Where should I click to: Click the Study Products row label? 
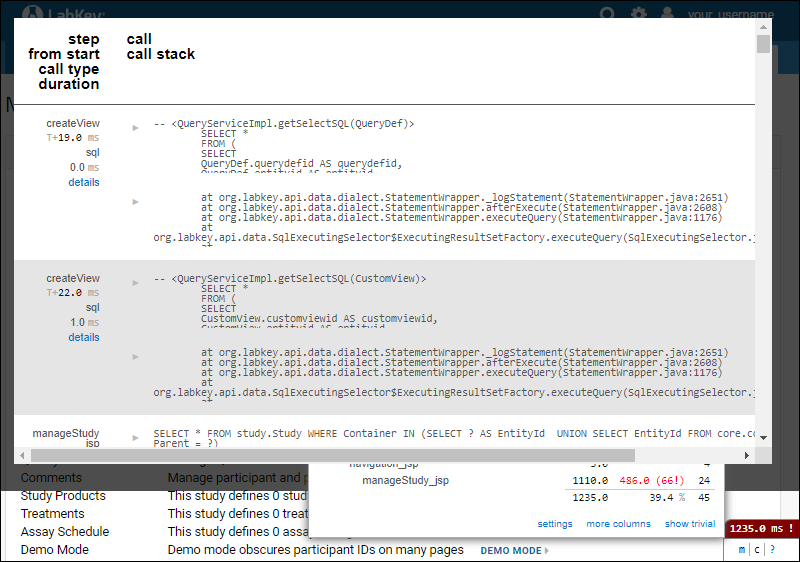tap(63, 496)
